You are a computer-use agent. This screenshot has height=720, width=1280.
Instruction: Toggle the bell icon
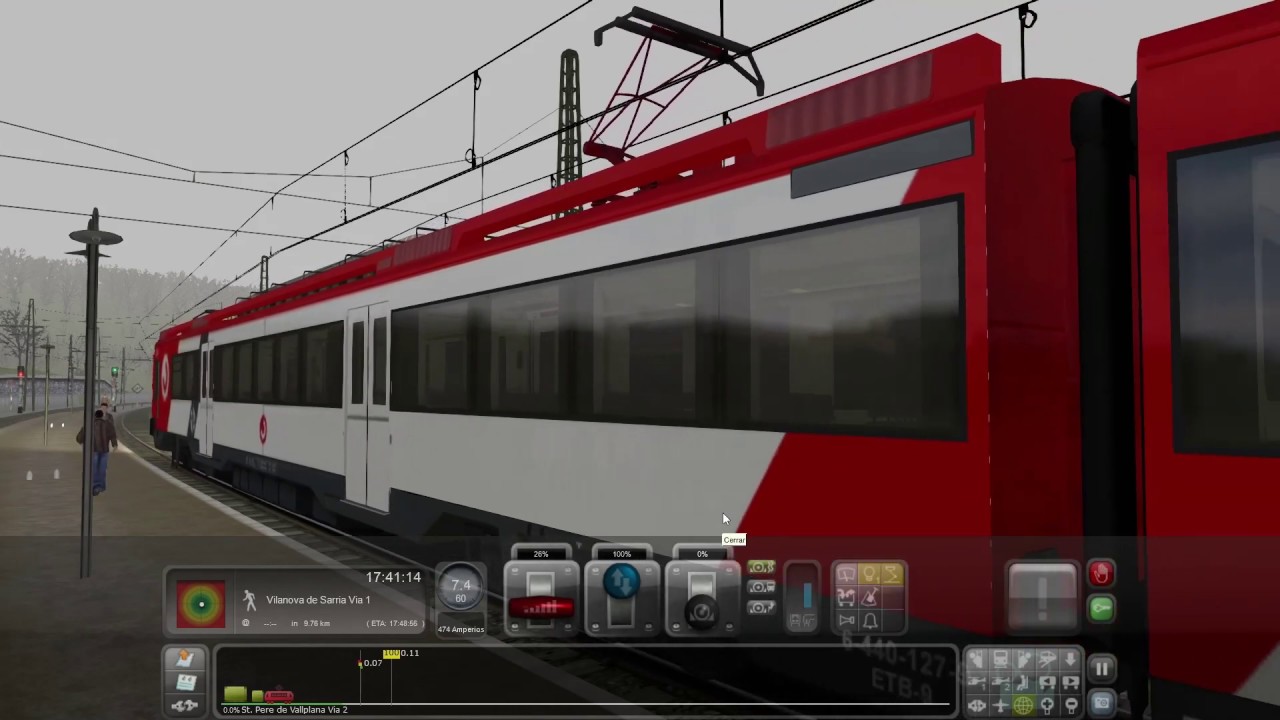tap(869, 620)
